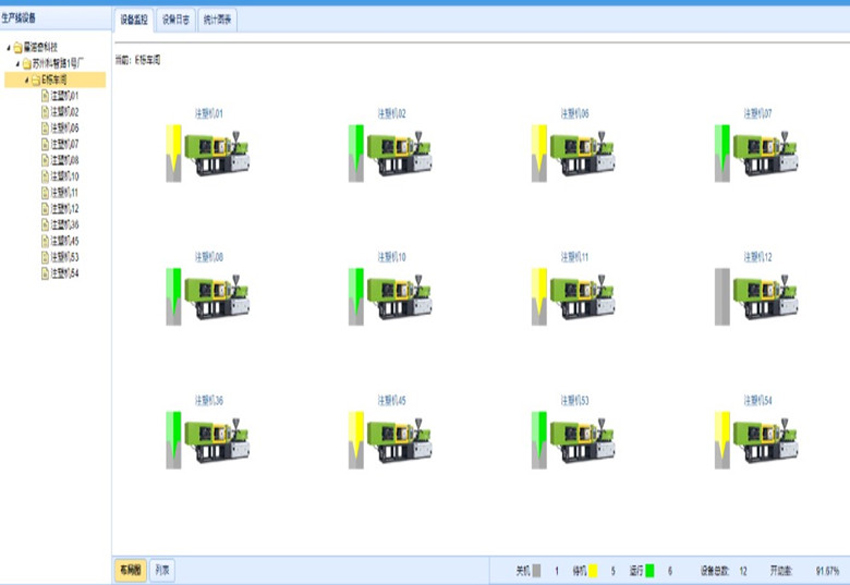Open the 注塑机06 machine icon
The width and height of the screenshot is (850, 585).
[x=582, y=153]
